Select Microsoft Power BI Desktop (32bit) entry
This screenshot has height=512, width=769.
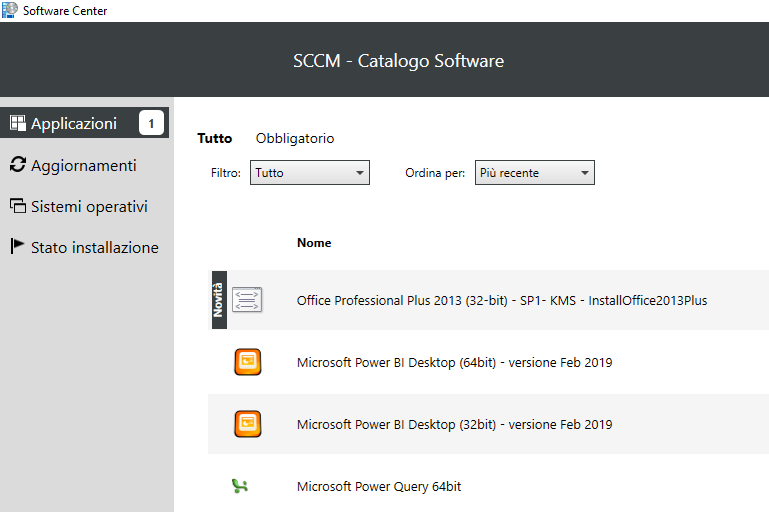point(488,424)
